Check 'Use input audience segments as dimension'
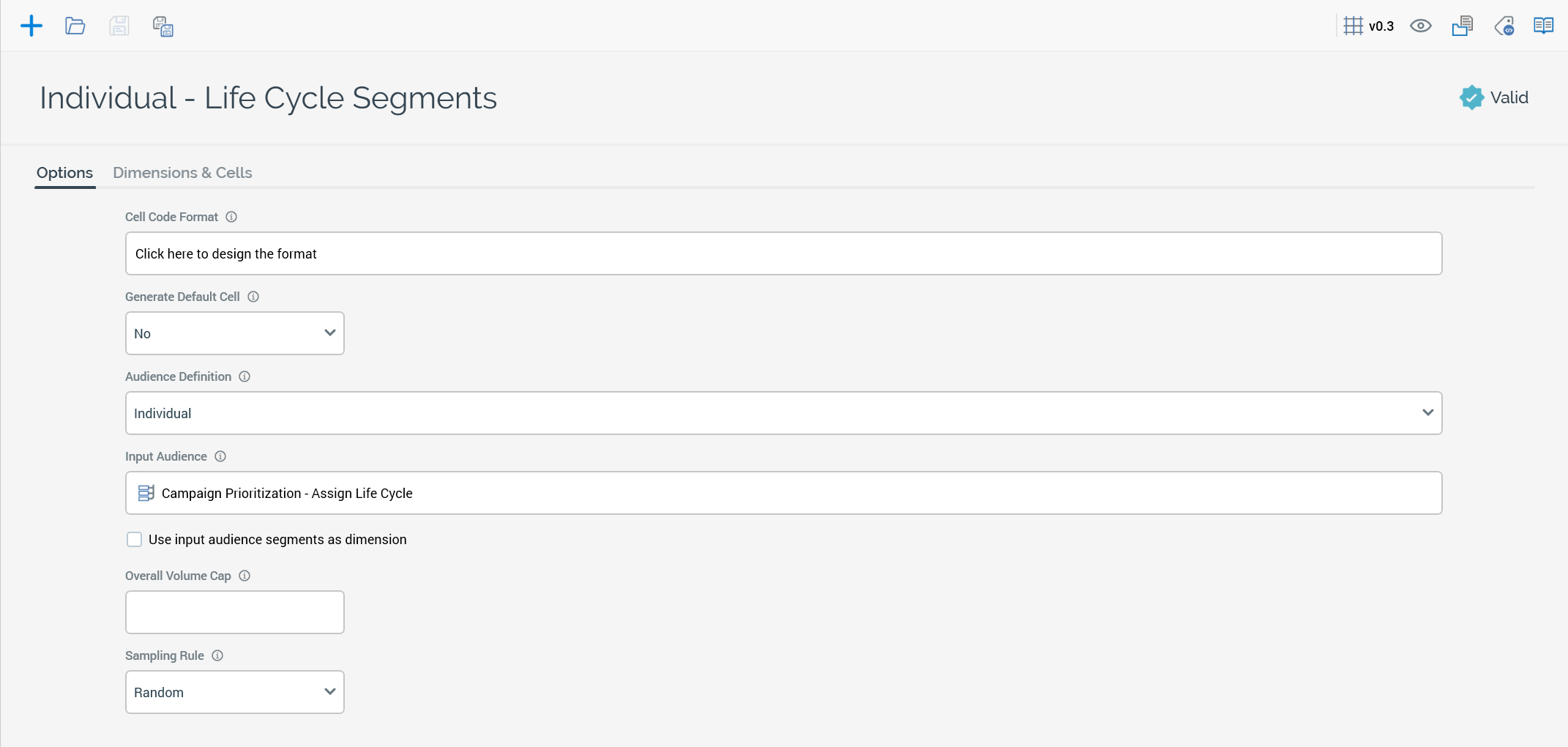 (135, 540)
